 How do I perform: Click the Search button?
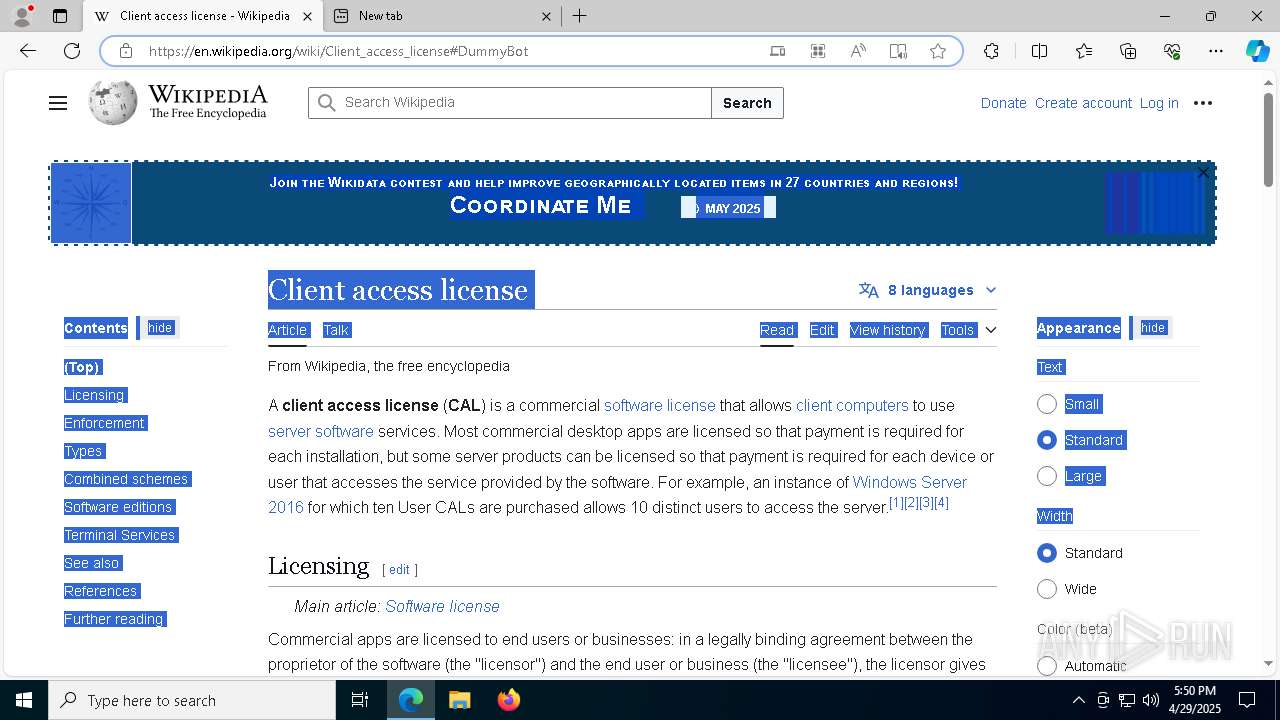click(x=747, y=103)
